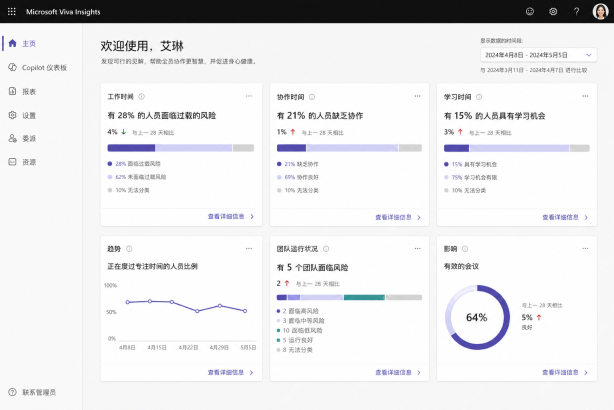Click the 3 面临中等风险 legend item
Viewport: 614px width, 410px height.
300,320
